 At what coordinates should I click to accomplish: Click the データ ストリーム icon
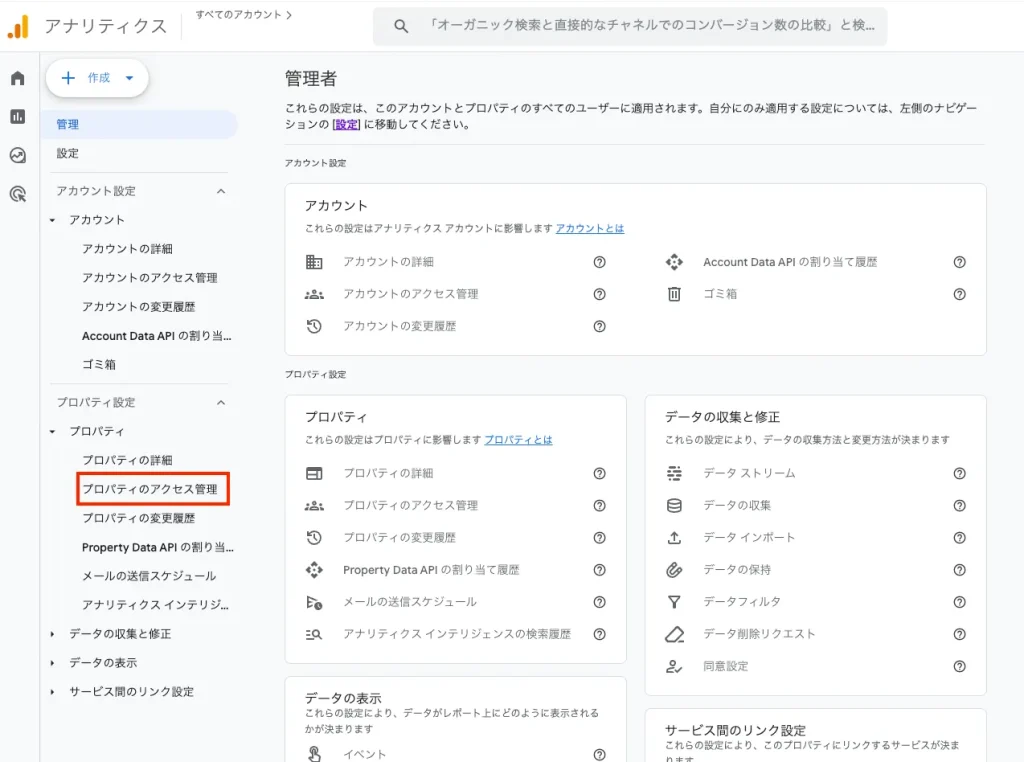coord(674,473)
